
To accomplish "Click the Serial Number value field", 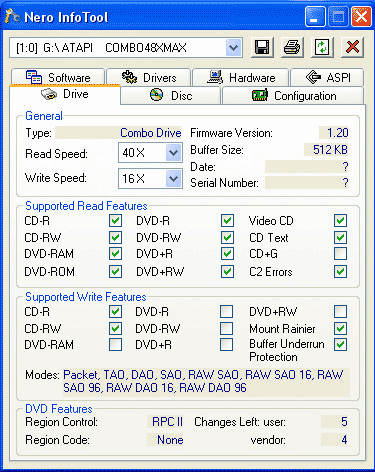I will tap(307, 183).
